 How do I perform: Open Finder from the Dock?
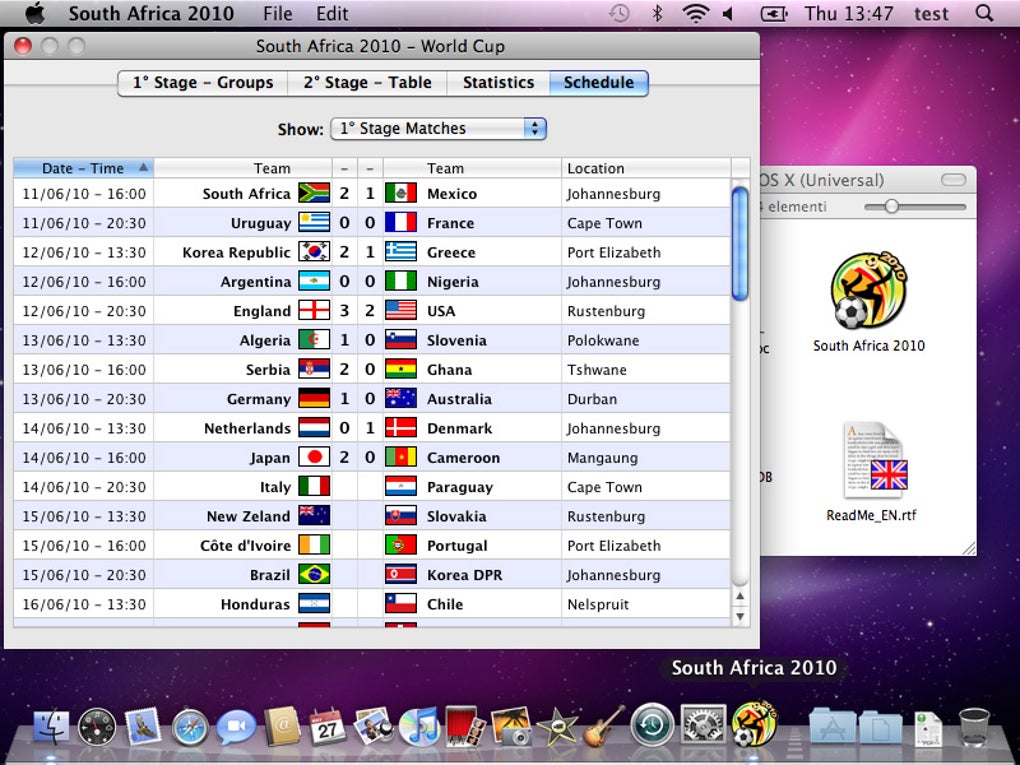pyautogui.click(x=51, y=727)
